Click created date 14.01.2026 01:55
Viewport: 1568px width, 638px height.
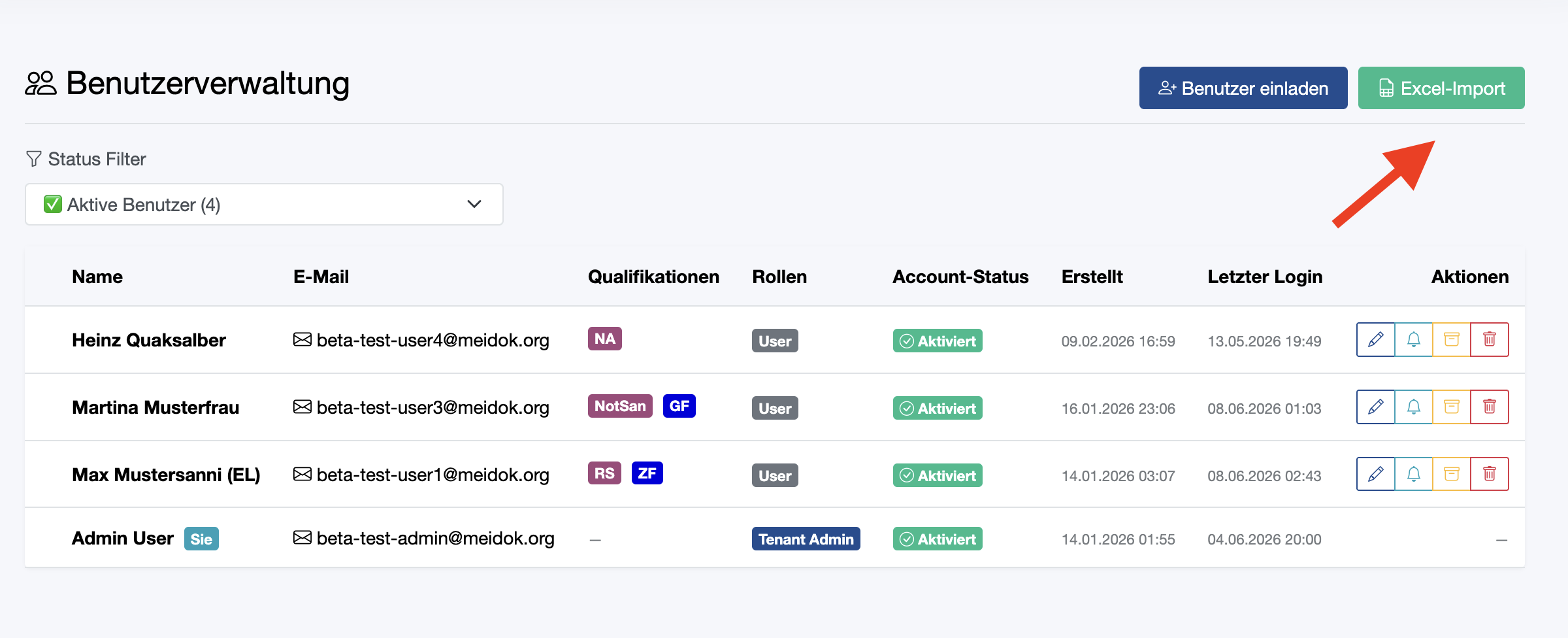click(x=1119, y=539)
